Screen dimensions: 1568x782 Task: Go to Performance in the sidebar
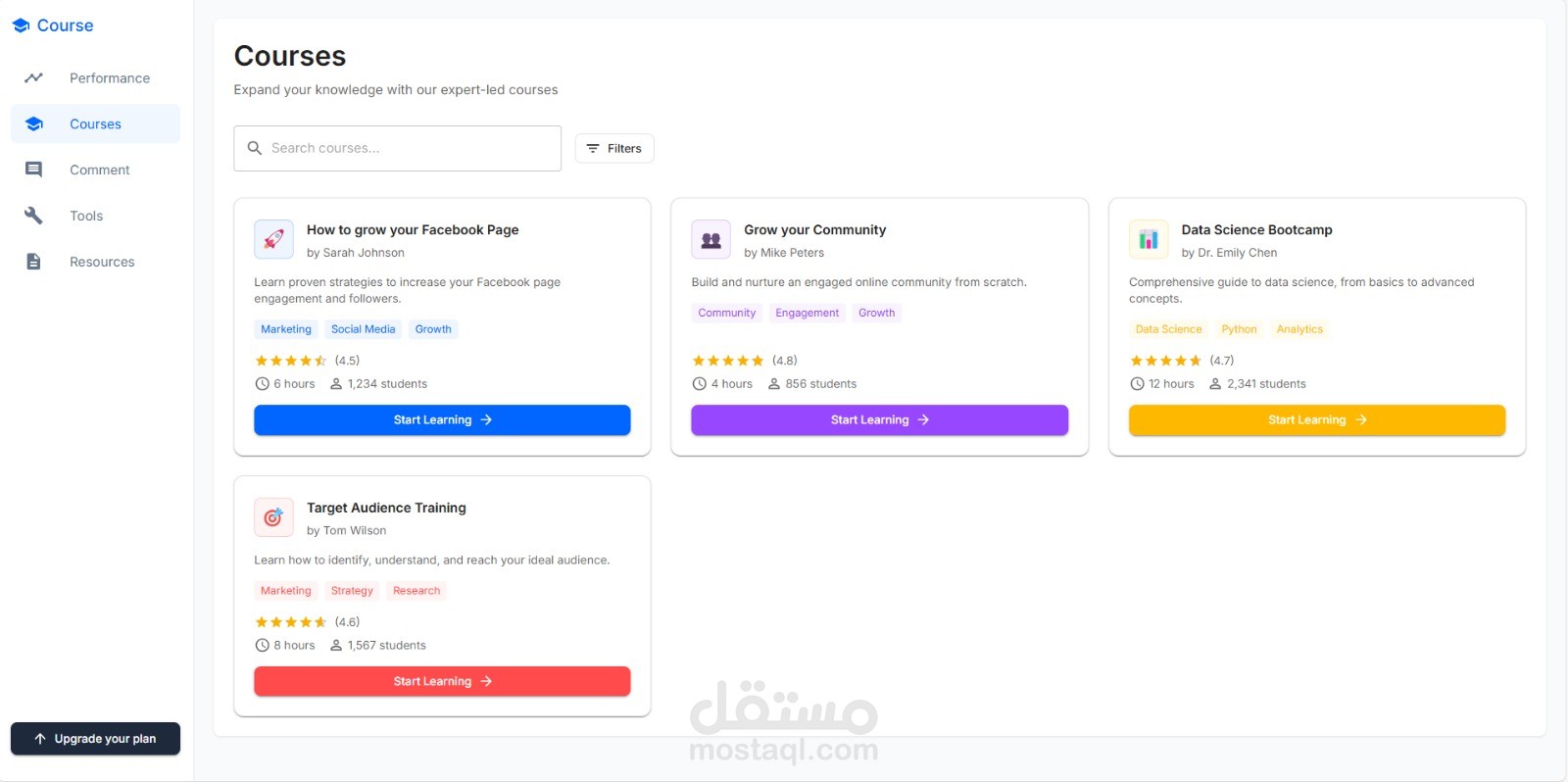[109, 78]
